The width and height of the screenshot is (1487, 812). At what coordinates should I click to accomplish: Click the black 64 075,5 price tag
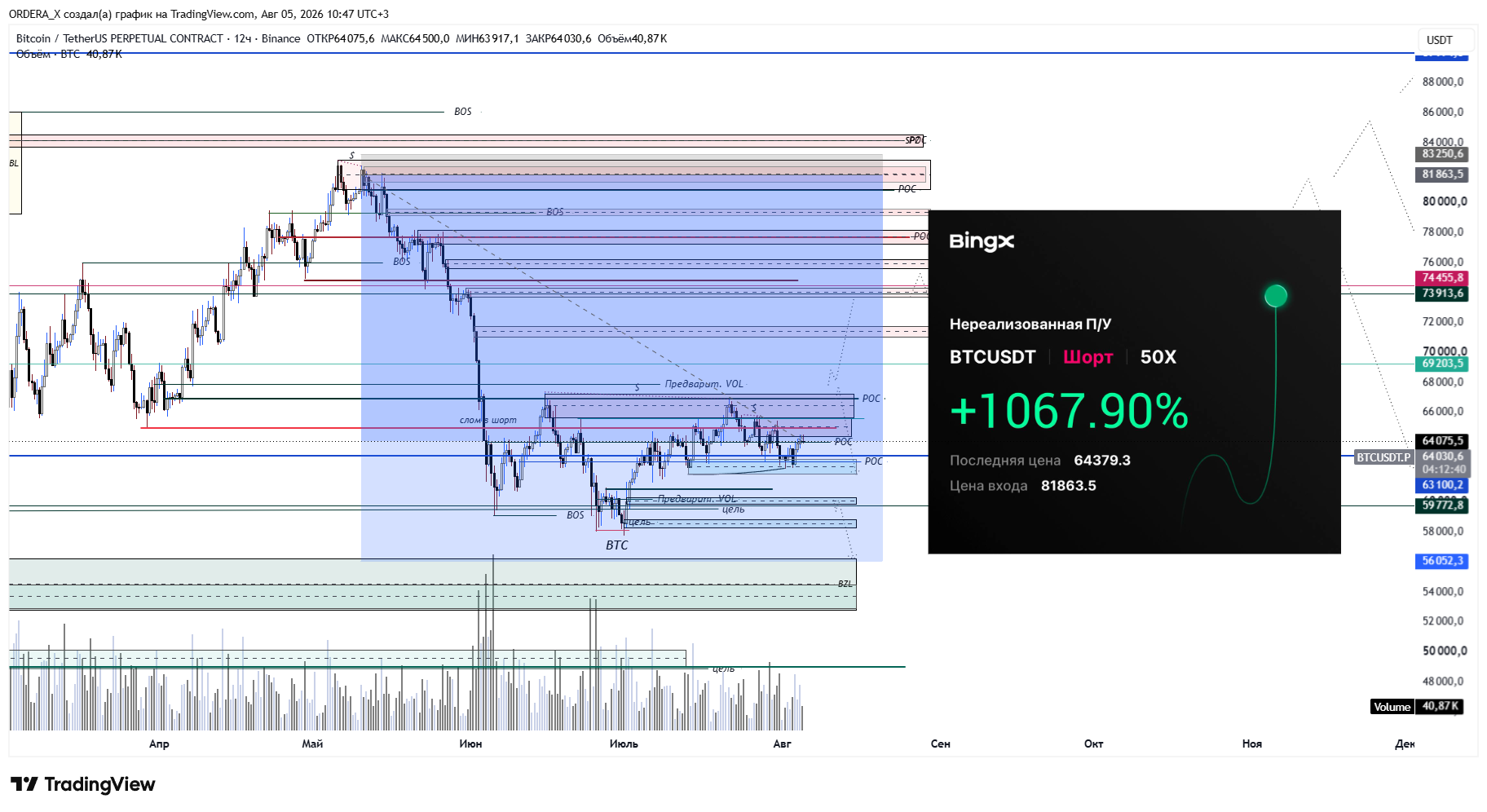coord(1442,441)
